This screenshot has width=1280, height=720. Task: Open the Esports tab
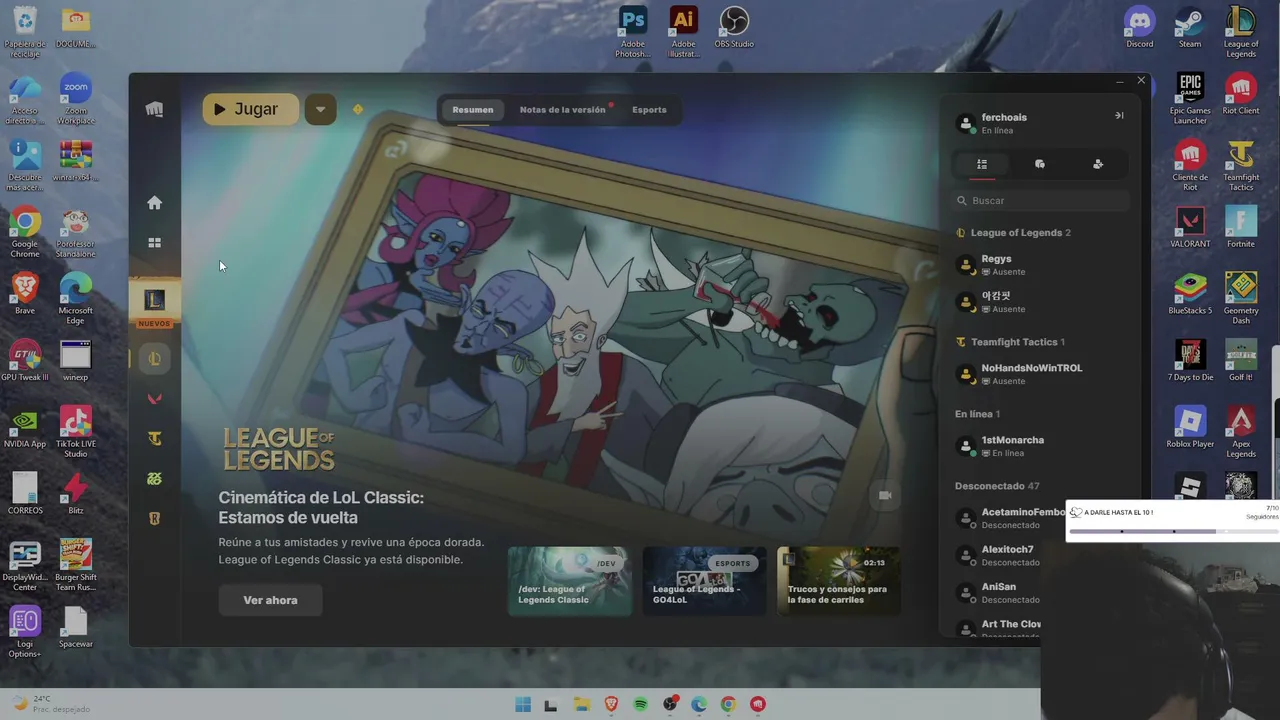649,110
